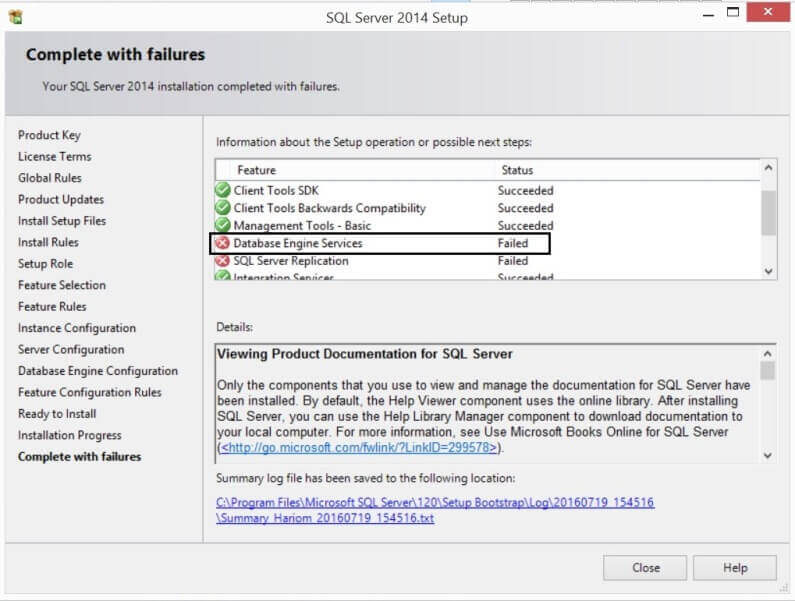Click up arrow of Details scrollbar

click(x=768, y=353)
